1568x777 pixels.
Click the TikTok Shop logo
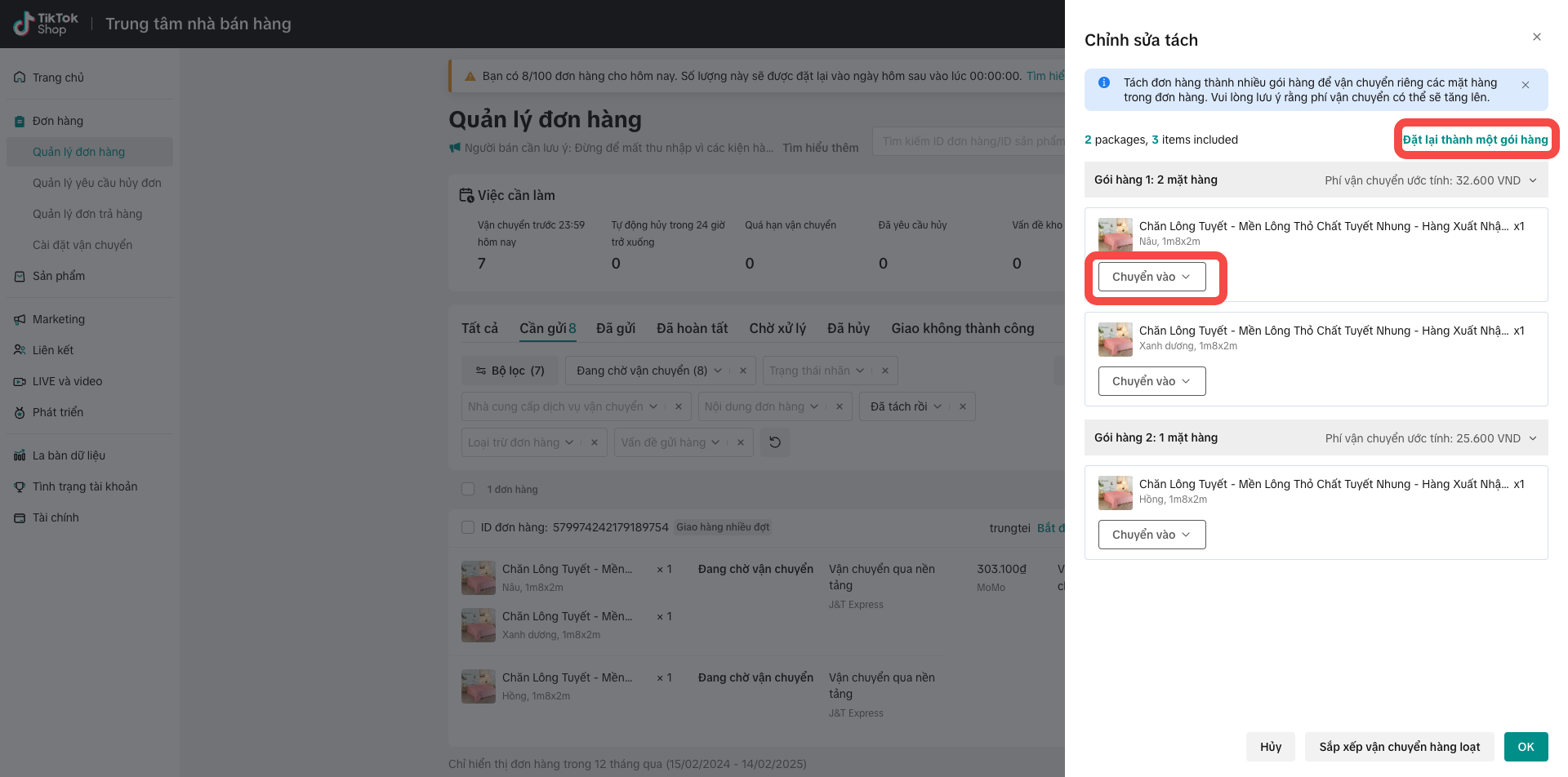[x=46, y=24]
